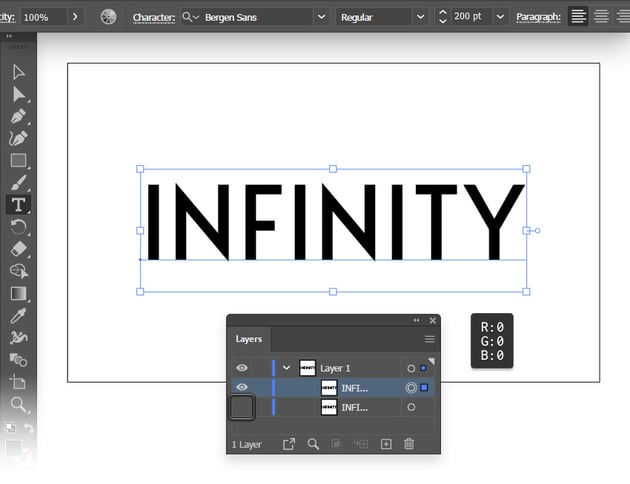Image resolution: width=630 pixels, height=484 pixels.
Task: Click the Bergen Sans font name field
Action: pos(256,17)
